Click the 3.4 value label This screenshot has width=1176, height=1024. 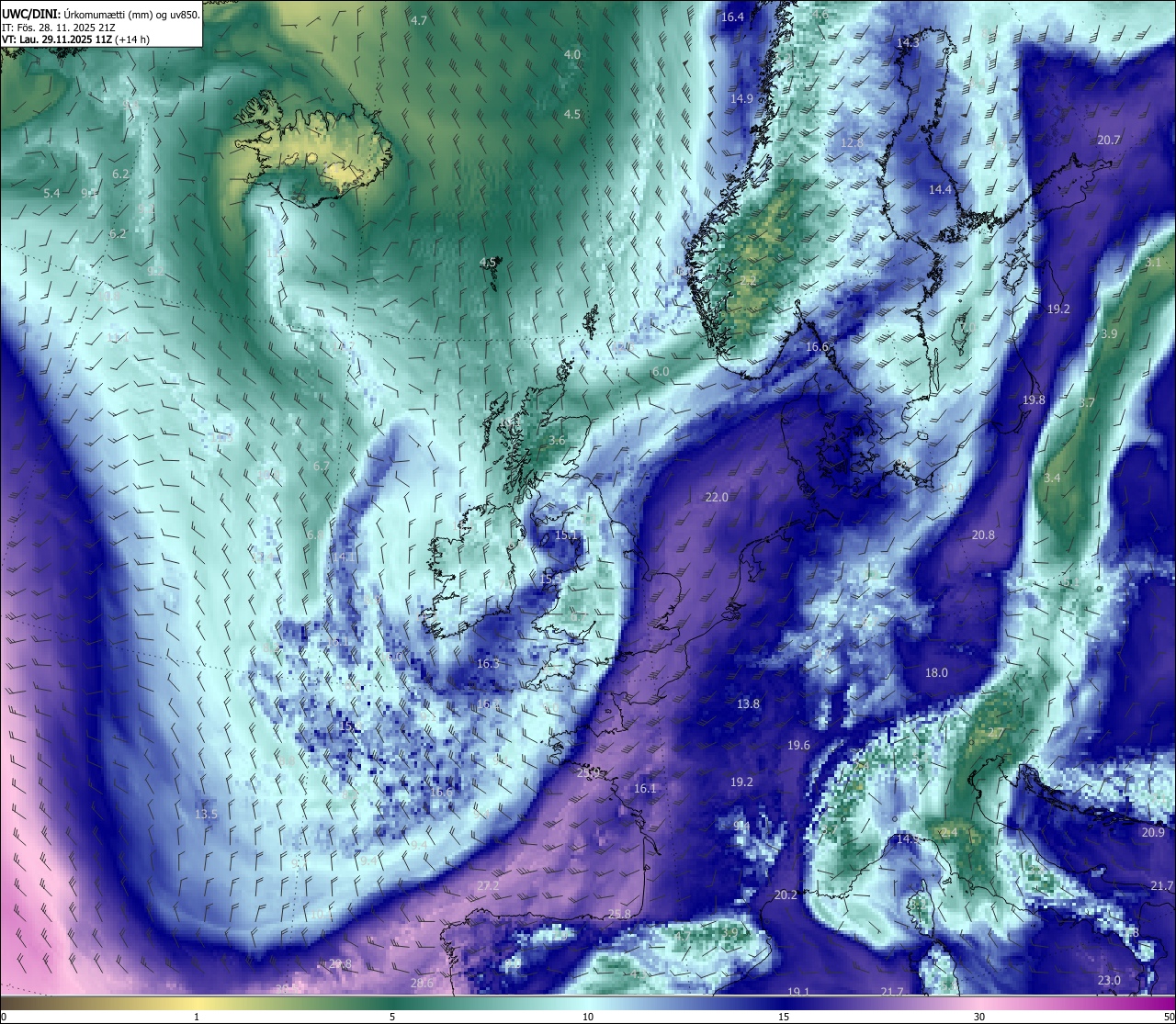[1052, 478]
